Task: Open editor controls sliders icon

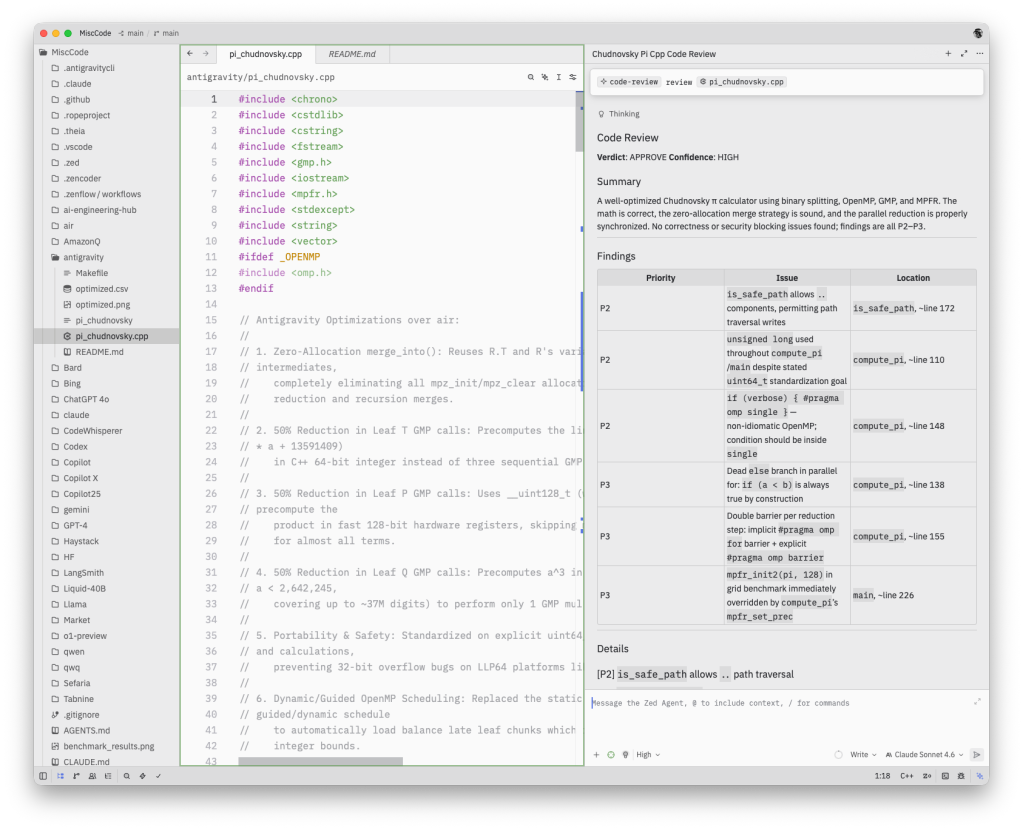Action: coord(573,77)
